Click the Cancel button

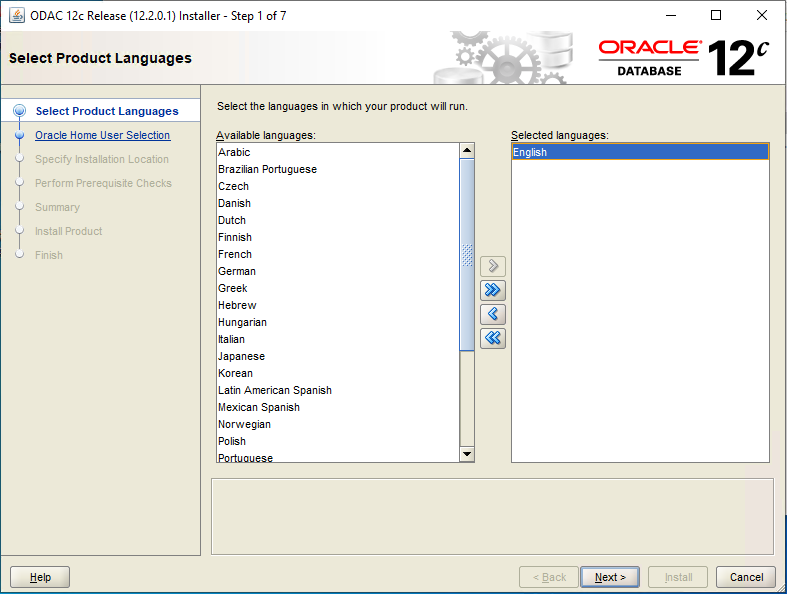pyautogui.click(x=746, y=577)
